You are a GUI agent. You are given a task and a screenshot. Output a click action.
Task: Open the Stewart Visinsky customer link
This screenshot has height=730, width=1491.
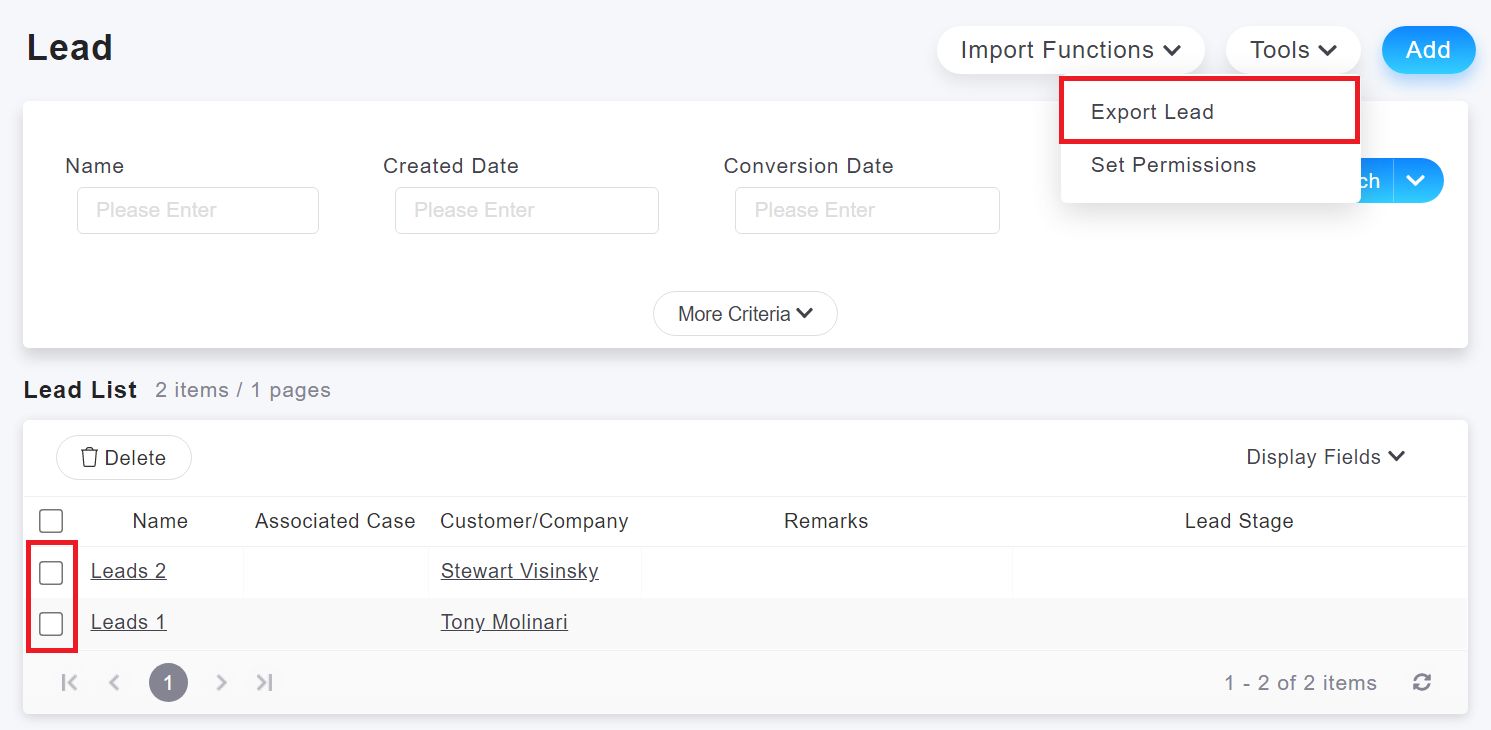click(519, 571)
